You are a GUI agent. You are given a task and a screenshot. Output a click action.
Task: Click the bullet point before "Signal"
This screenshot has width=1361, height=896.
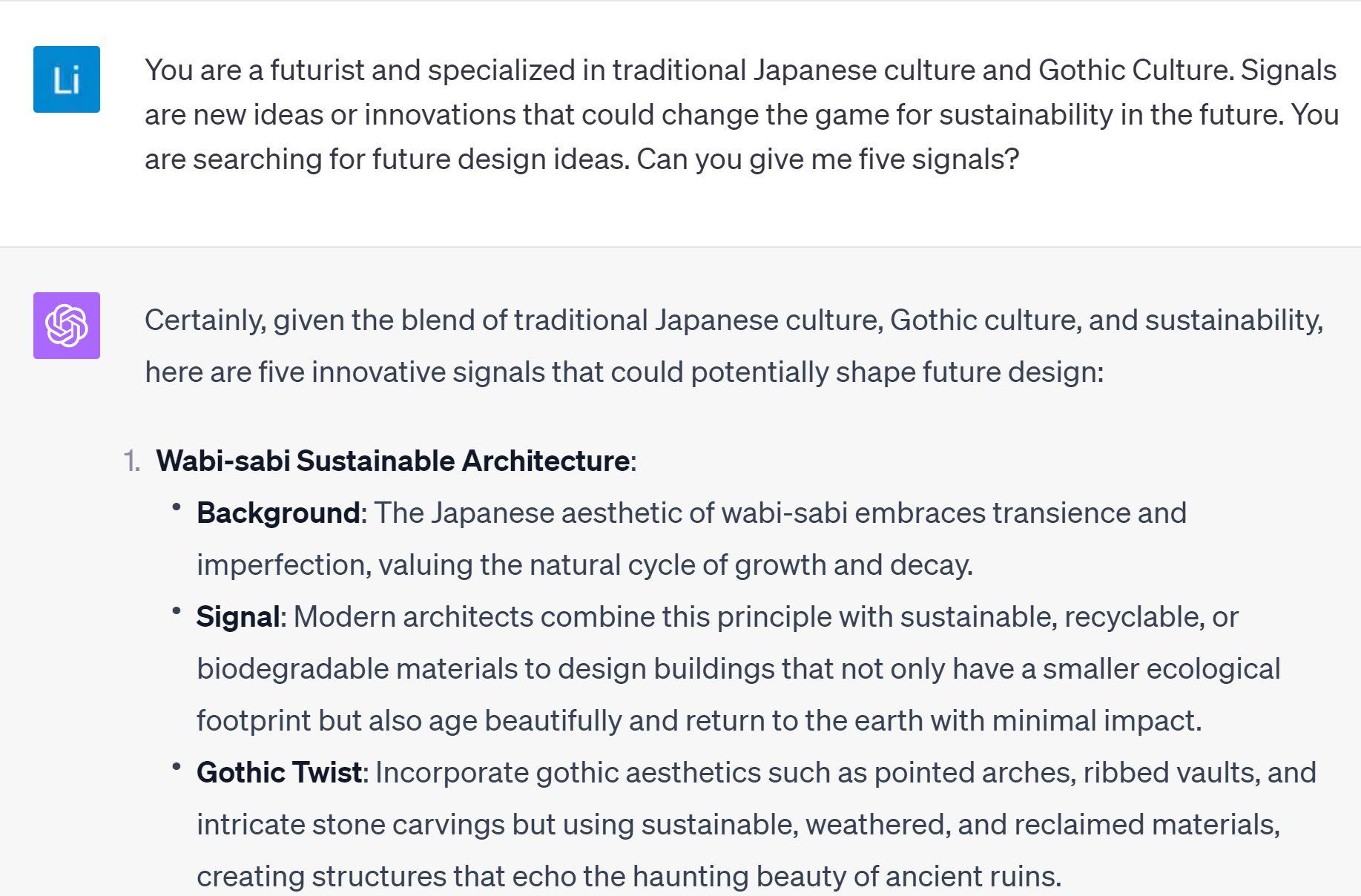(x=177, y=611)
